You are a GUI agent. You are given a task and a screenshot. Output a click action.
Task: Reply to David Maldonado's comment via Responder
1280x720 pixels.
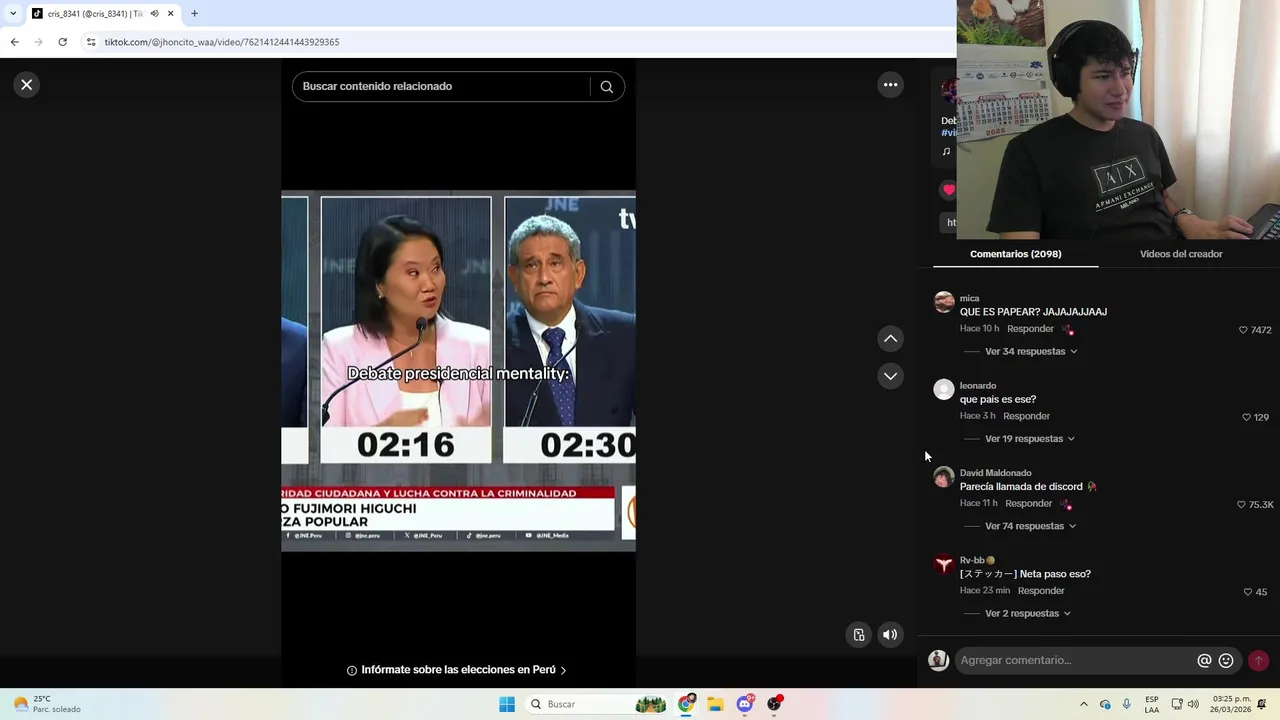coord(1028,503)
